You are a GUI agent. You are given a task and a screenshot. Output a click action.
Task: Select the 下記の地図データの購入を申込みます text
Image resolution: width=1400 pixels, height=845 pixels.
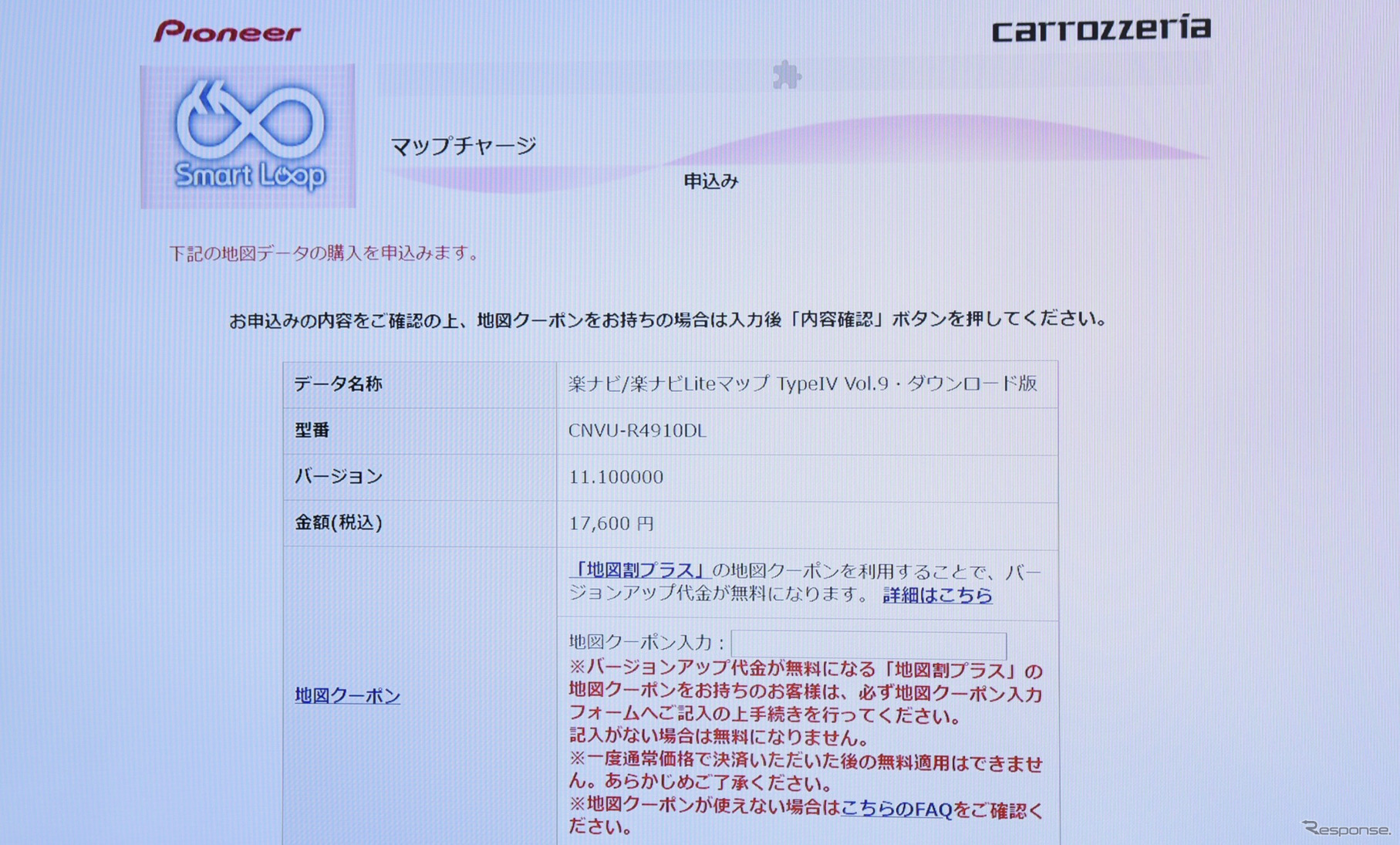[x=325, y=253]
